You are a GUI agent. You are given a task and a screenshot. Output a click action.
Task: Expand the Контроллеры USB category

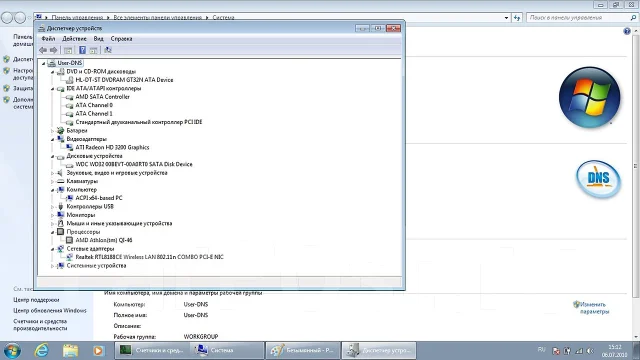pyautogui.click(x=53, y=207)
